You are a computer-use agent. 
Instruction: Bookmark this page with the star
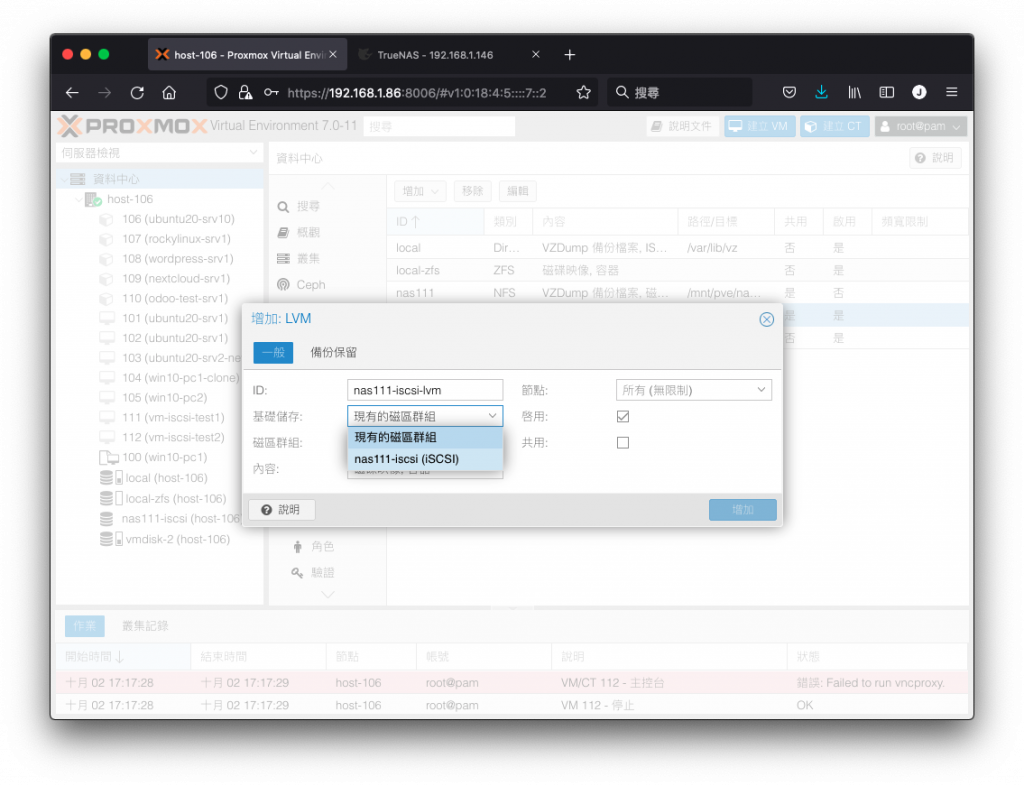coord(583,93)
